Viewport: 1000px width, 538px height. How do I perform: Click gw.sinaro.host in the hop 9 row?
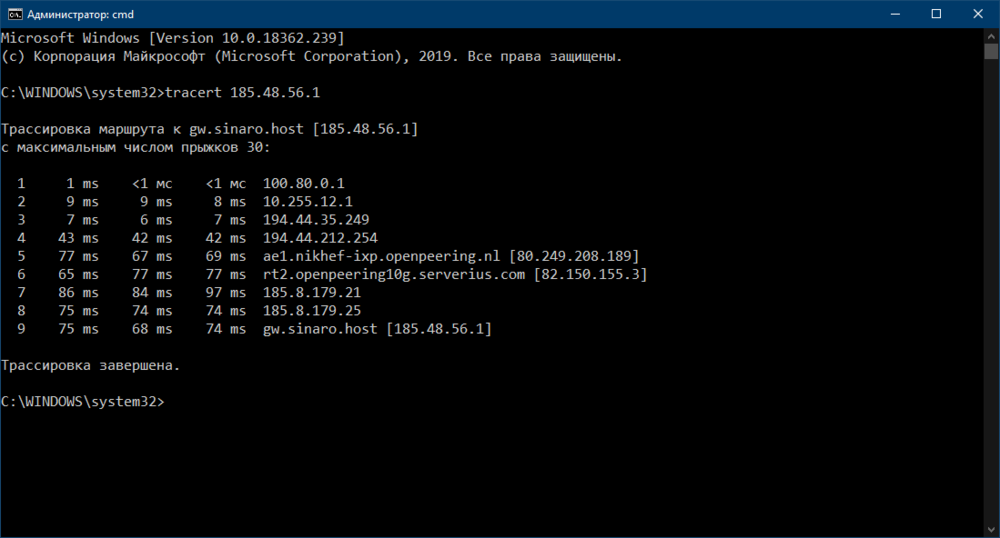click(317, 328)
